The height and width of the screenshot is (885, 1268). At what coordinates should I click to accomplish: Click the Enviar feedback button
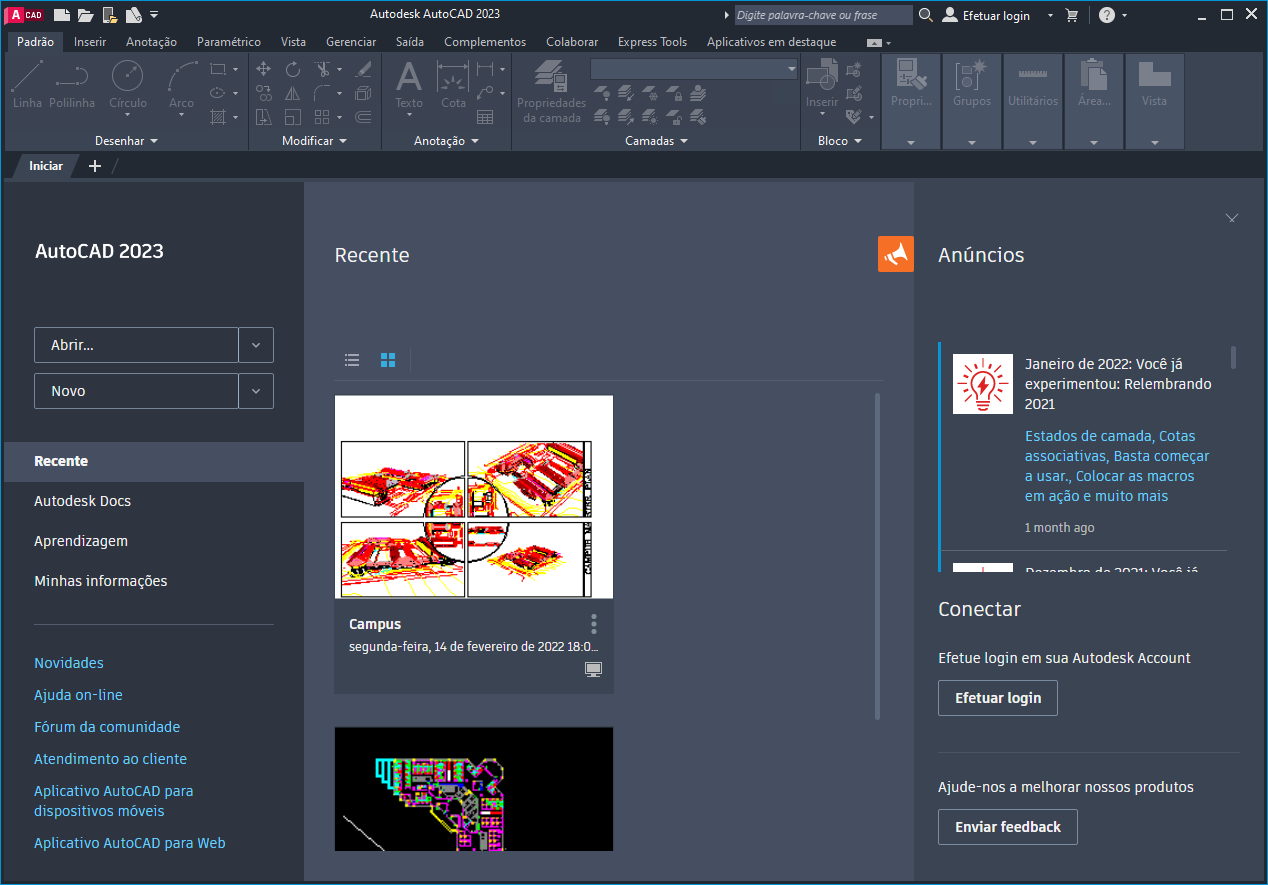coord(1008,827)
